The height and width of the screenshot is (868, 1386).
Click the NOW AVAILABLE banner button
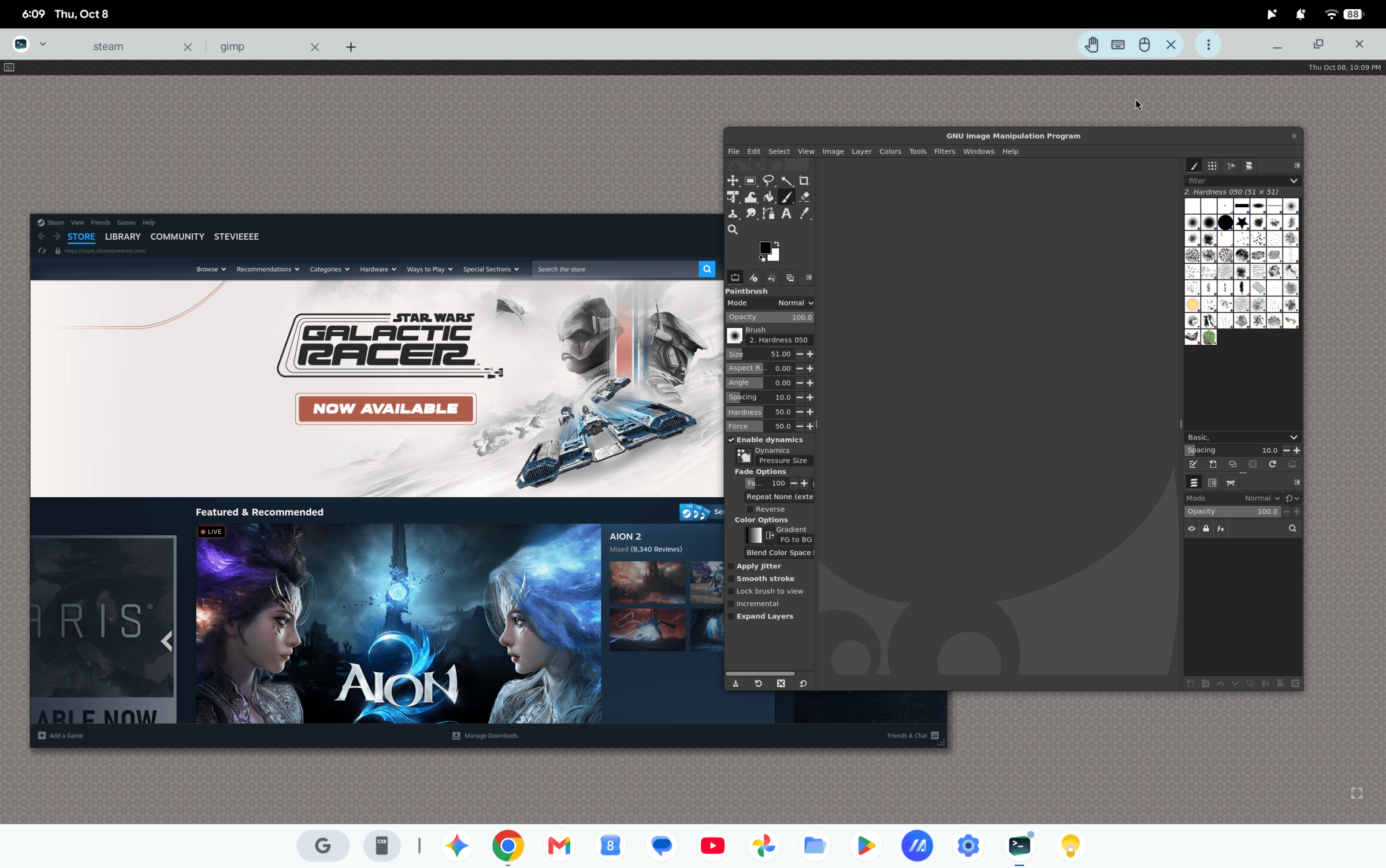[385, 409]
